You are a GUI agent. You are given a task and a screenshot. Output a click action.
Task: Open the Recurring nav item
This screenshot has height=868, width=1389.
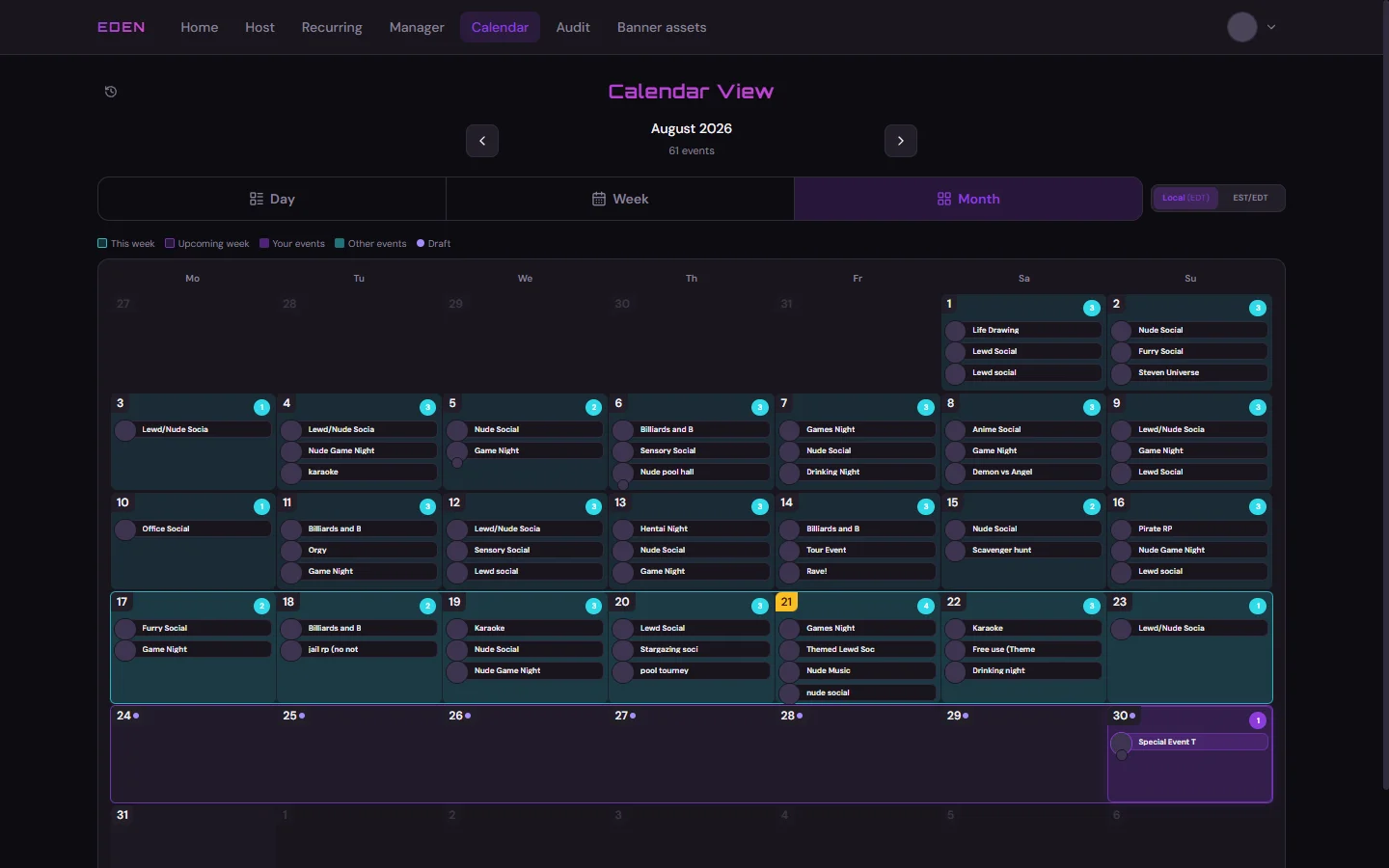332,27
